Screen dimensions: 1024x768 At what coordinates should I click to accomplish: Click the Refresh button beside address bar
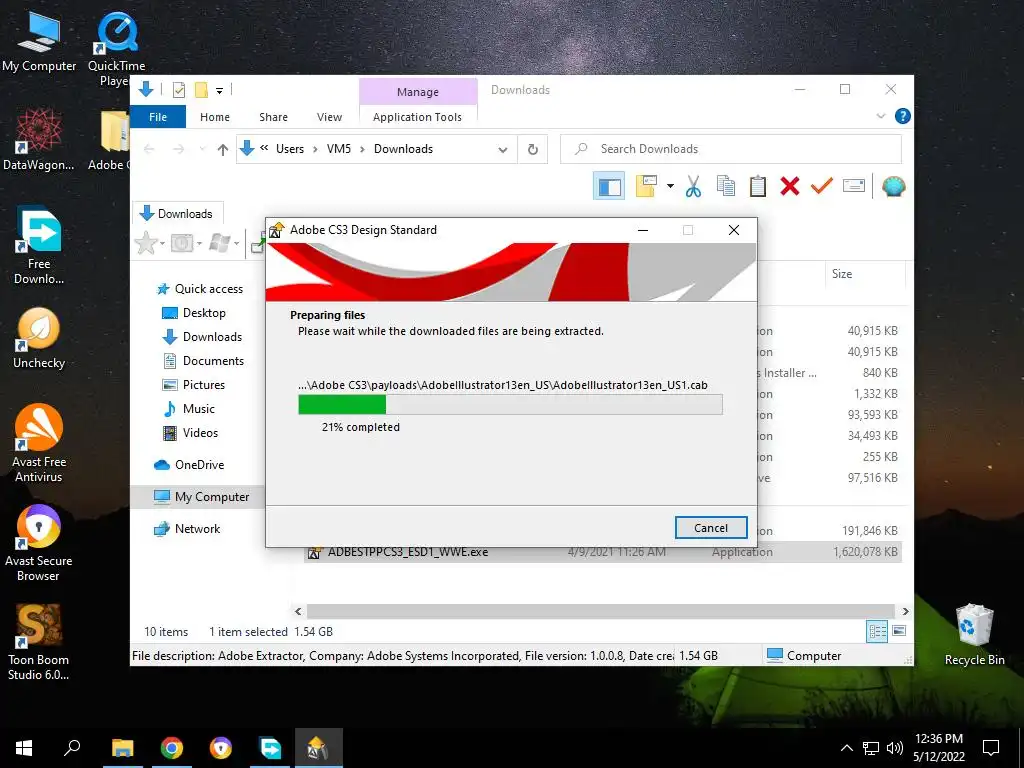pyautogui.click(x=533, y=150)
